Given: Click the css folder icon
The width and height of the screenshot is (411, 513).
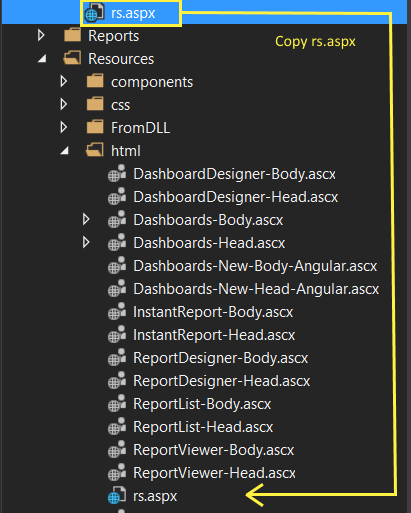Looking at the screenshot, I should pos(95,104).
